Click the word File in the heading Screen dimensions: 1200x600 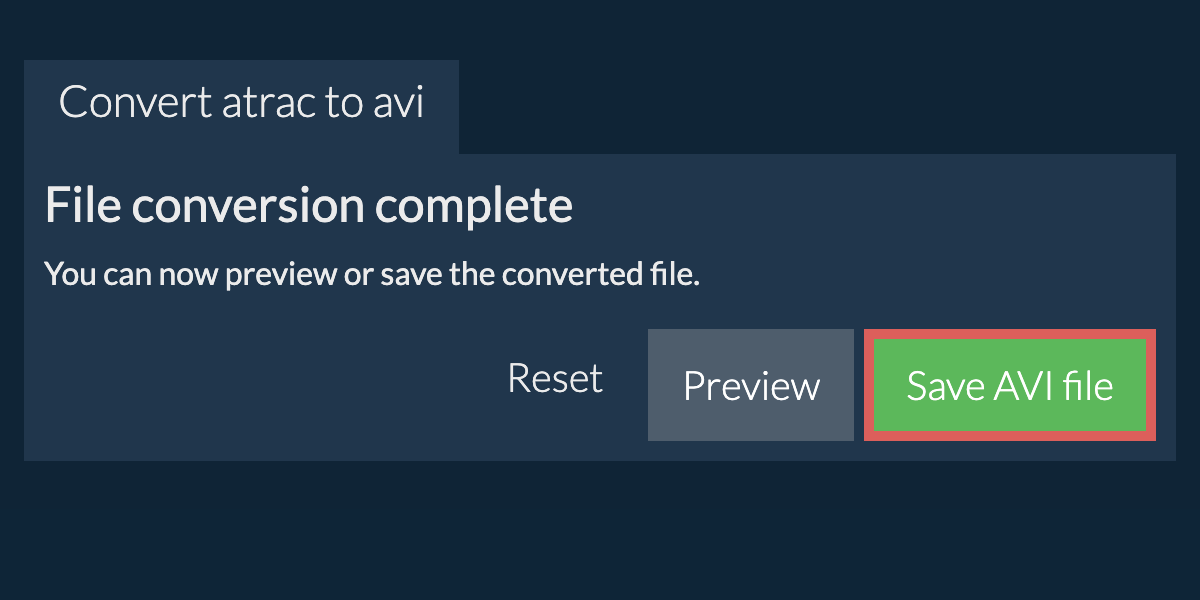82,207
